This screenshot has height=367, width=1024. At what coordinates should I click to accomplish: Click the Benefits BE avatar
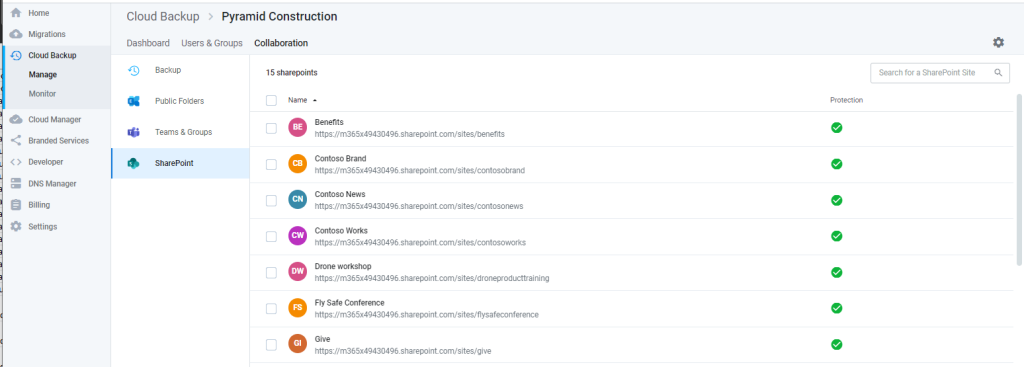[x=297, y=127]
